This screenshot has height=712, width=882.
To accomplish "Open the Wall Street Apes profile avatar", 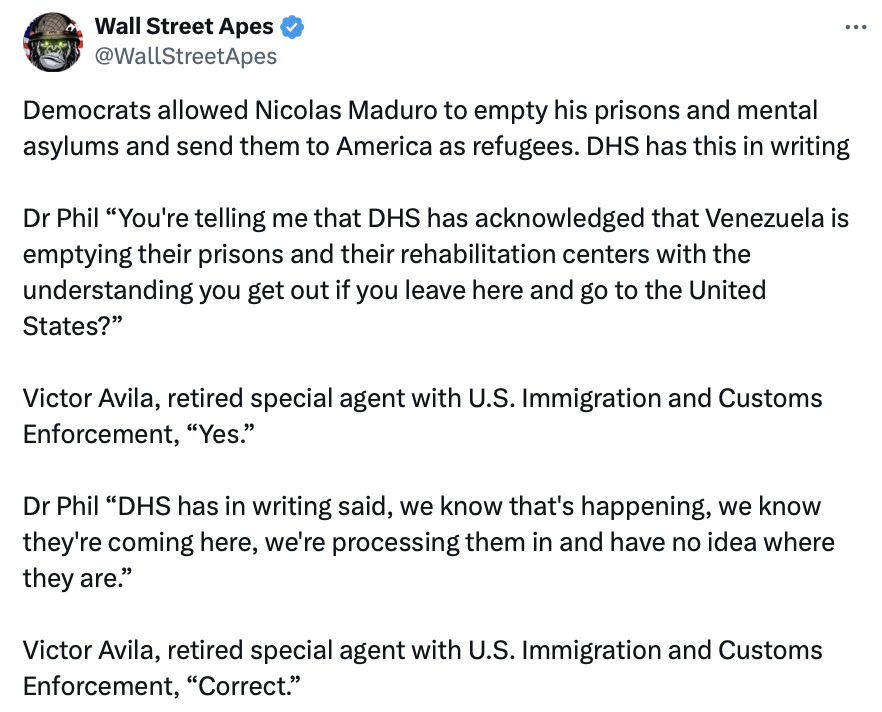I will point(50,42).
